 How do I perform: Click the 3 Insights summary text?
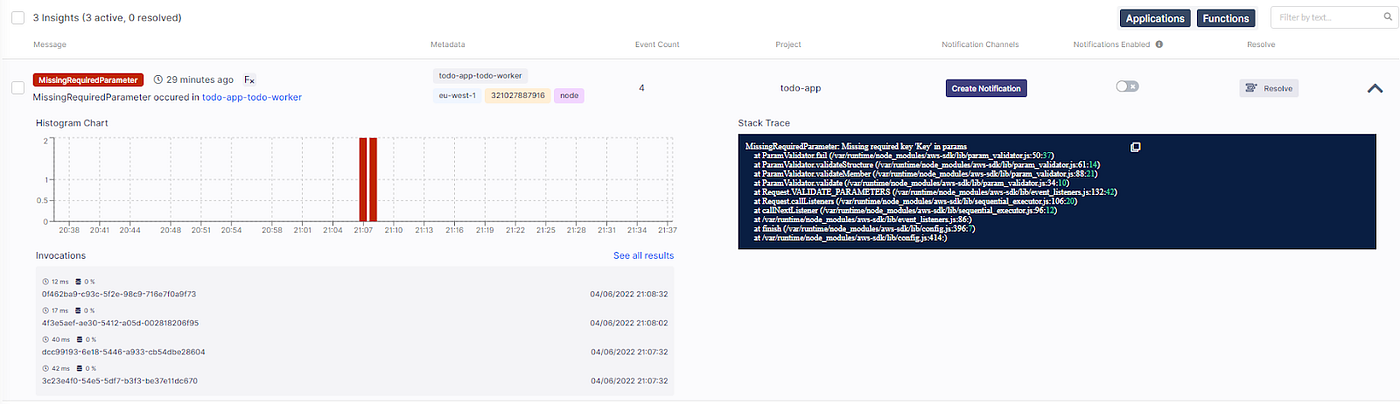(x=107, y=18)
